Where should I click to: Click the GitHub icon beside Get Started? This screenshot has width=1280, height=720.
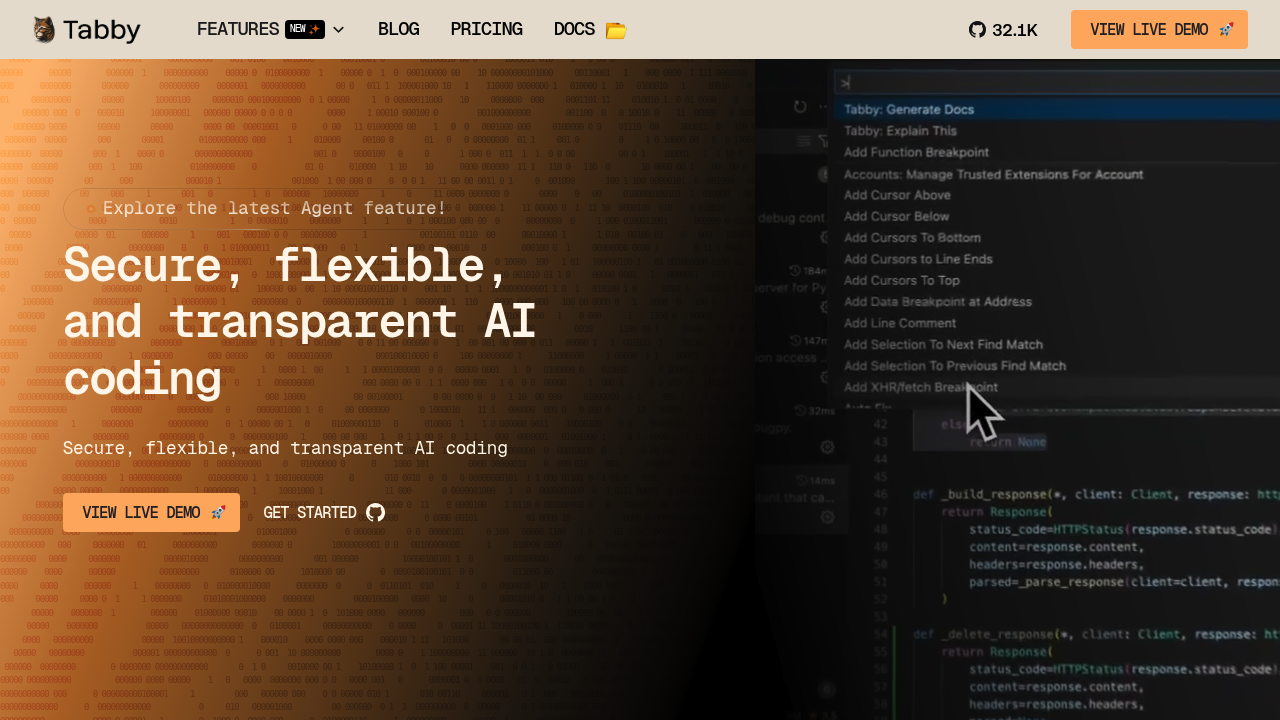pos(376,513)
